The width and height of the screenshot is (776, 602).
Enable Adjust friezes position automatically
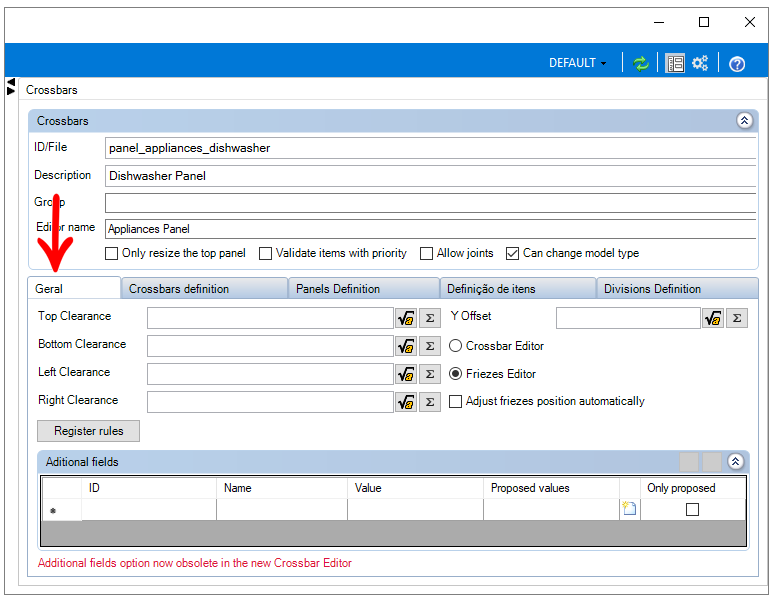pyautogui.click(x=455, y=401)
